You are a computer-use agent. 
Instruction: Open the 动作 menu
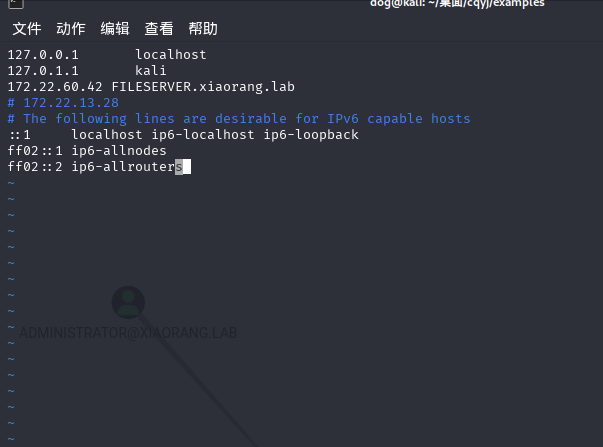(71, 29)
